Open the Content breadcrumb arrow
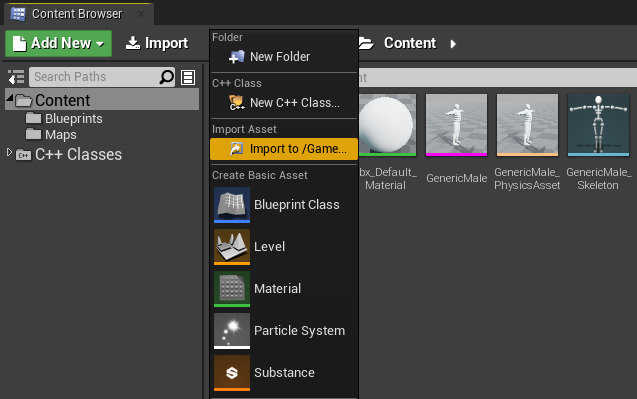The image size is (637, 399). tap(453, 43)
